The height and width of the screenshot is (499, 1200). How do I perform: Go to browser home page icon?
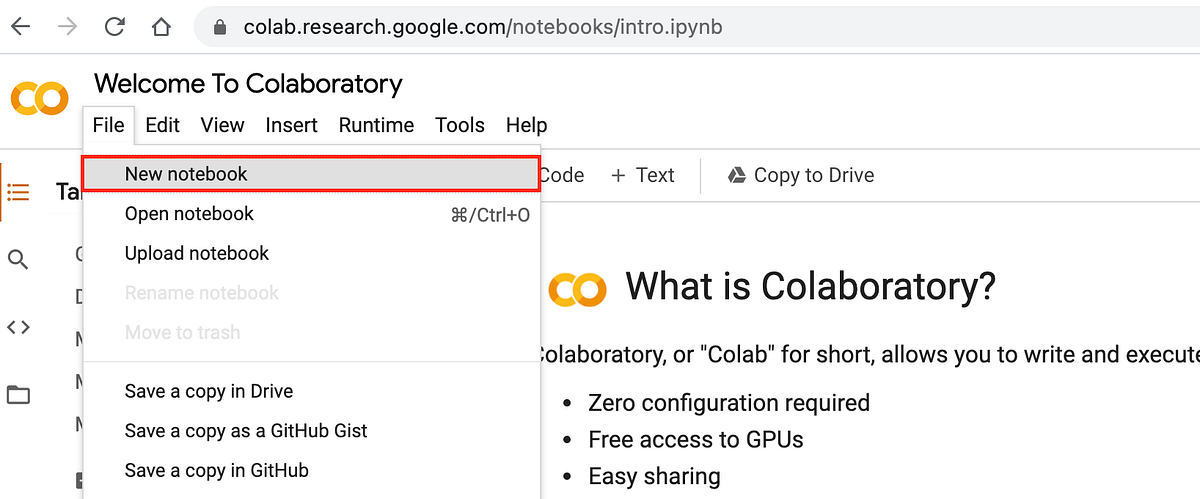click(x=161, y=27)
